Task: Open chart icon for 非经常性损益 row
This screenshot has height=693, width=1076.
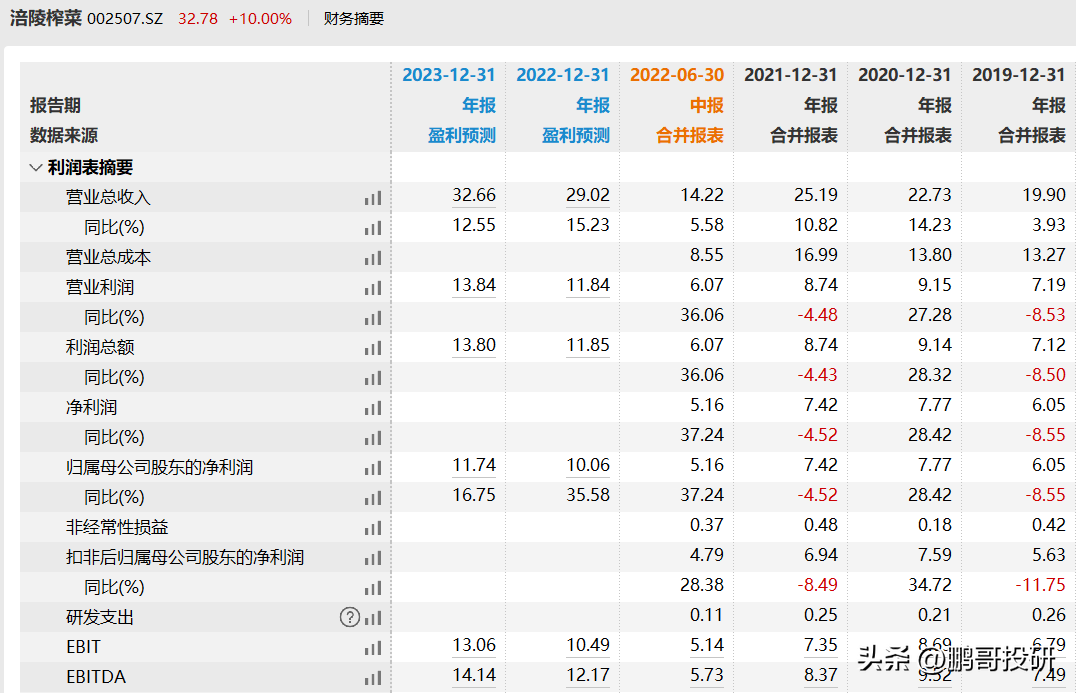Action: coord(373,528)
